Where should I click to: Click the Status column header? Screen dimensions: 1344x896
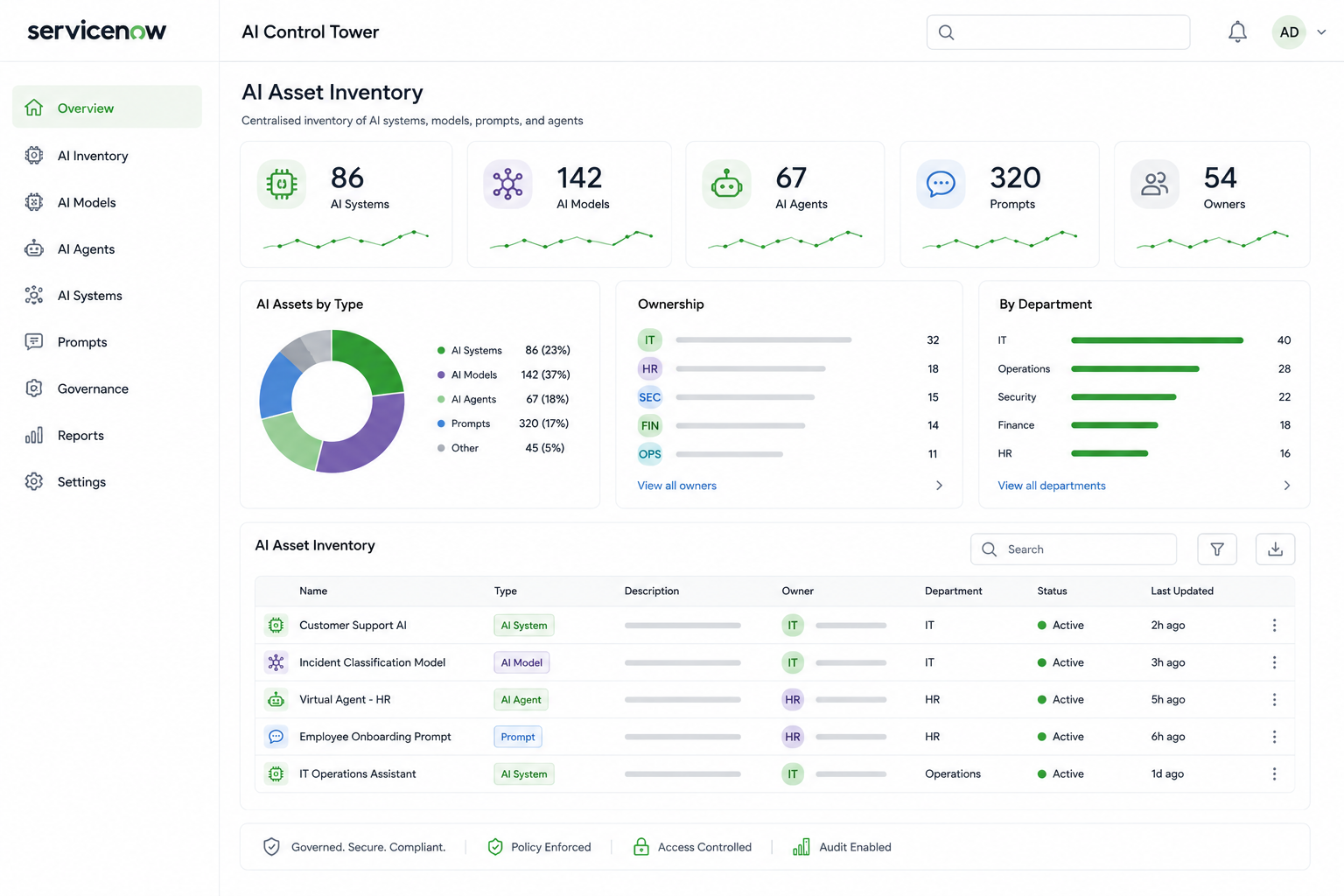pyautogui.click(x=1052, y=591)
